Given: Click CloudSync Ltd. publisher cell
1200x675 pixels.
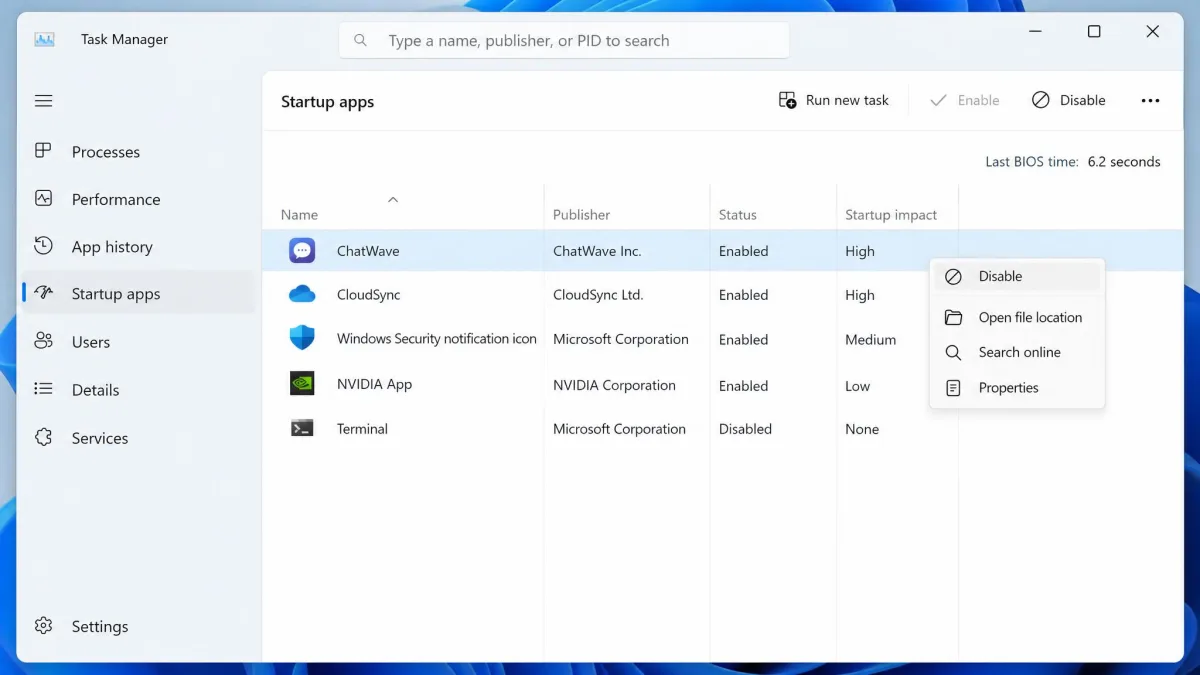Looking at the screenshot, I should coord(598,295).
